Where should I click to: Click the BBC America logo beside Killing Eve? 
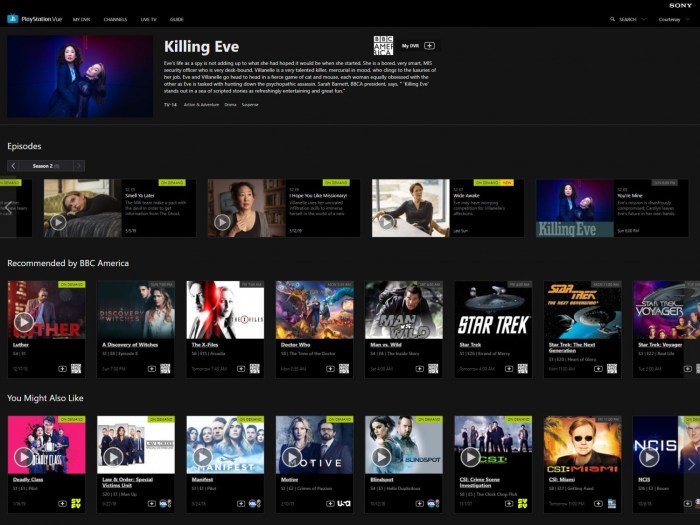coord(383,46)
